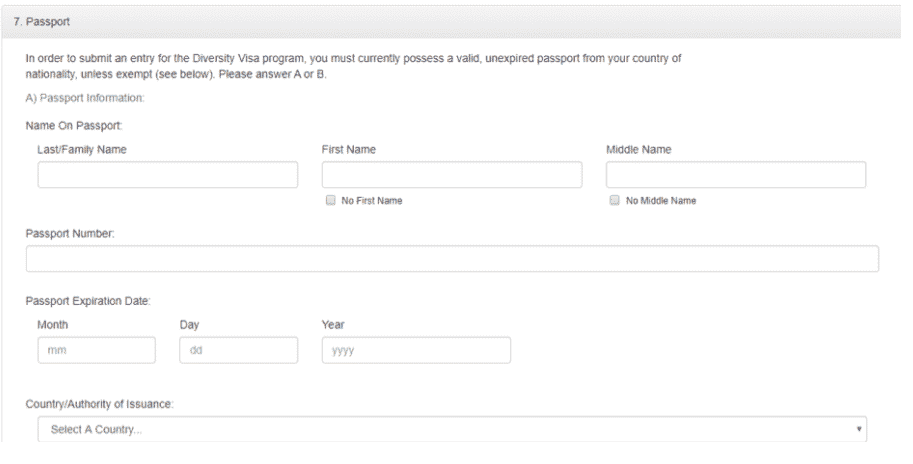
Task: Focus the First Name text box
Action: tap(451, 175)
